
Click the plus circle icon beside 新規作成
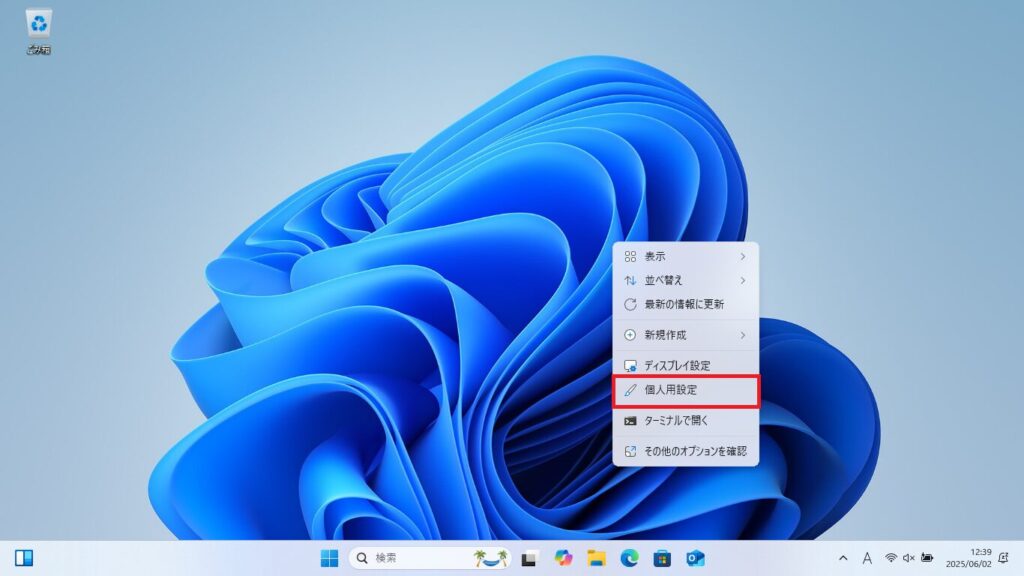pos(630,335)
